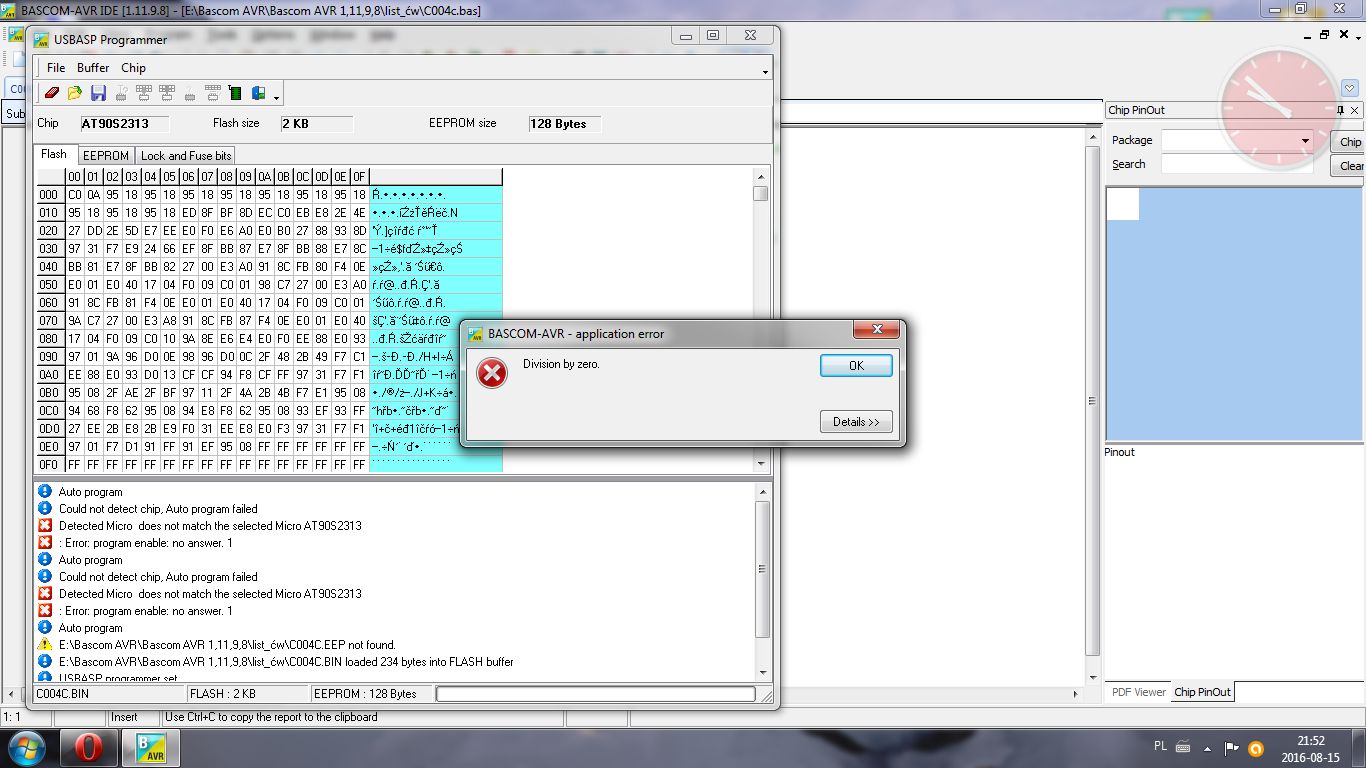Click the blue floppy disk save icon

(x=98, y=93)
